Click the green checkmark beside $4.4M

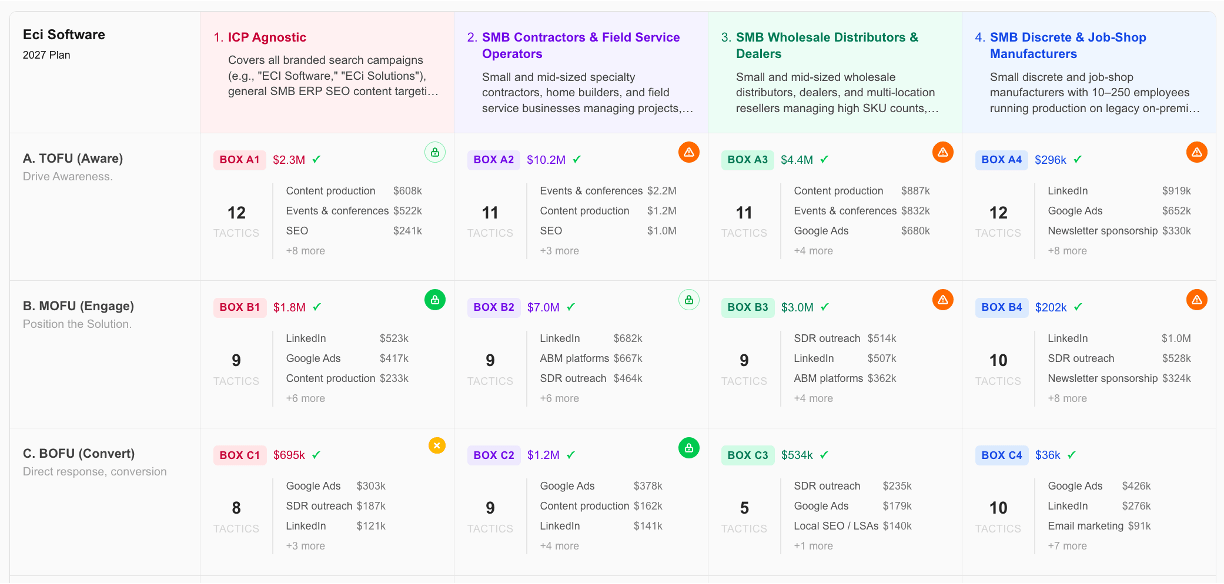pyautogui.click(x=824, y=159)
